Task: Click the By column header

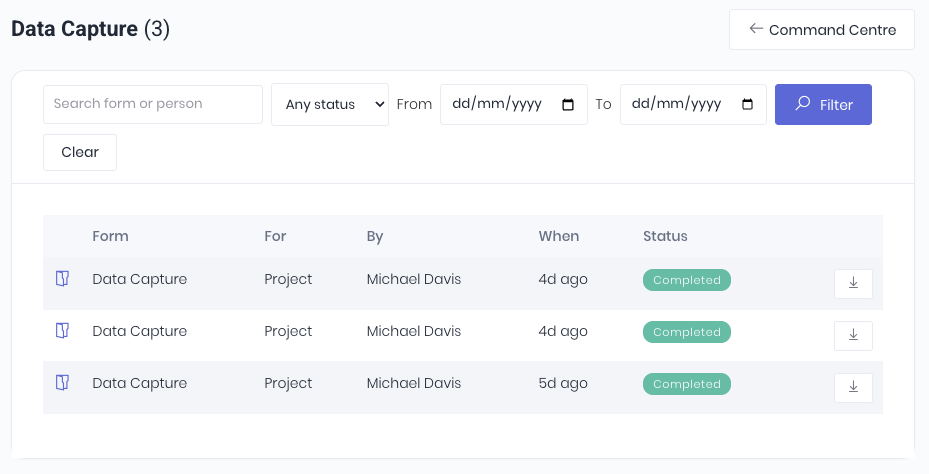Action: tap(374, 236)
